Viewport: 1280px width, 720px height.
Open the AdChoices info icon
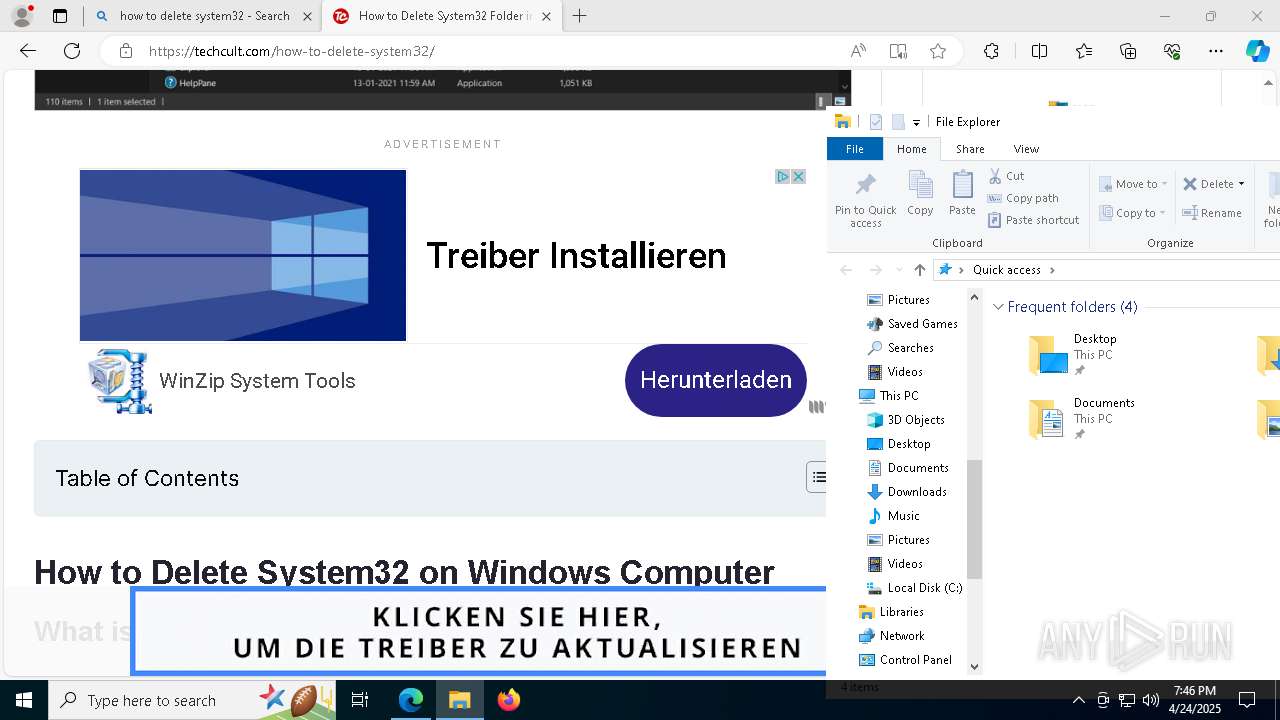[784, 176]
